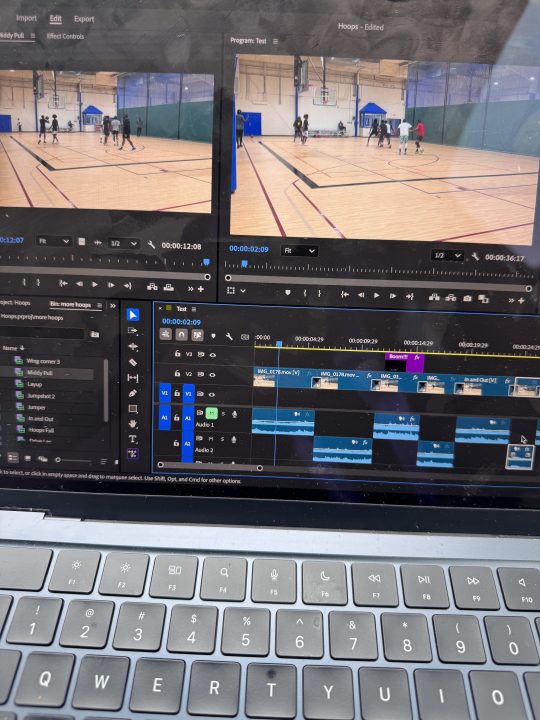Click Export Frame camera icon
The height and width of the screenshot is (720, 540).
[x=467, y=298]
